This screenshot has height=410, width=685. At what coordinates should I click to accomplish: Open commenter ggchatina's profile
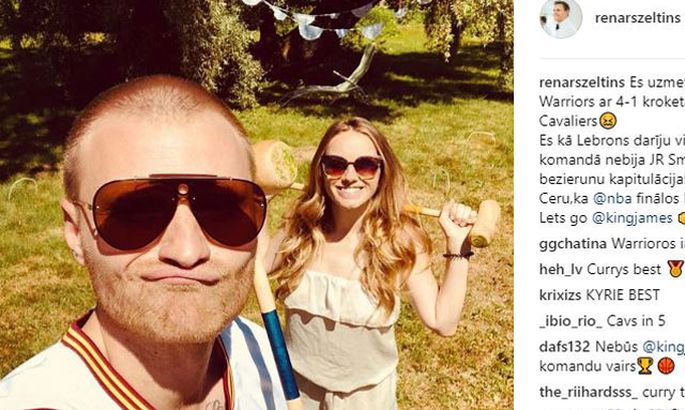[x=573, y=244]
